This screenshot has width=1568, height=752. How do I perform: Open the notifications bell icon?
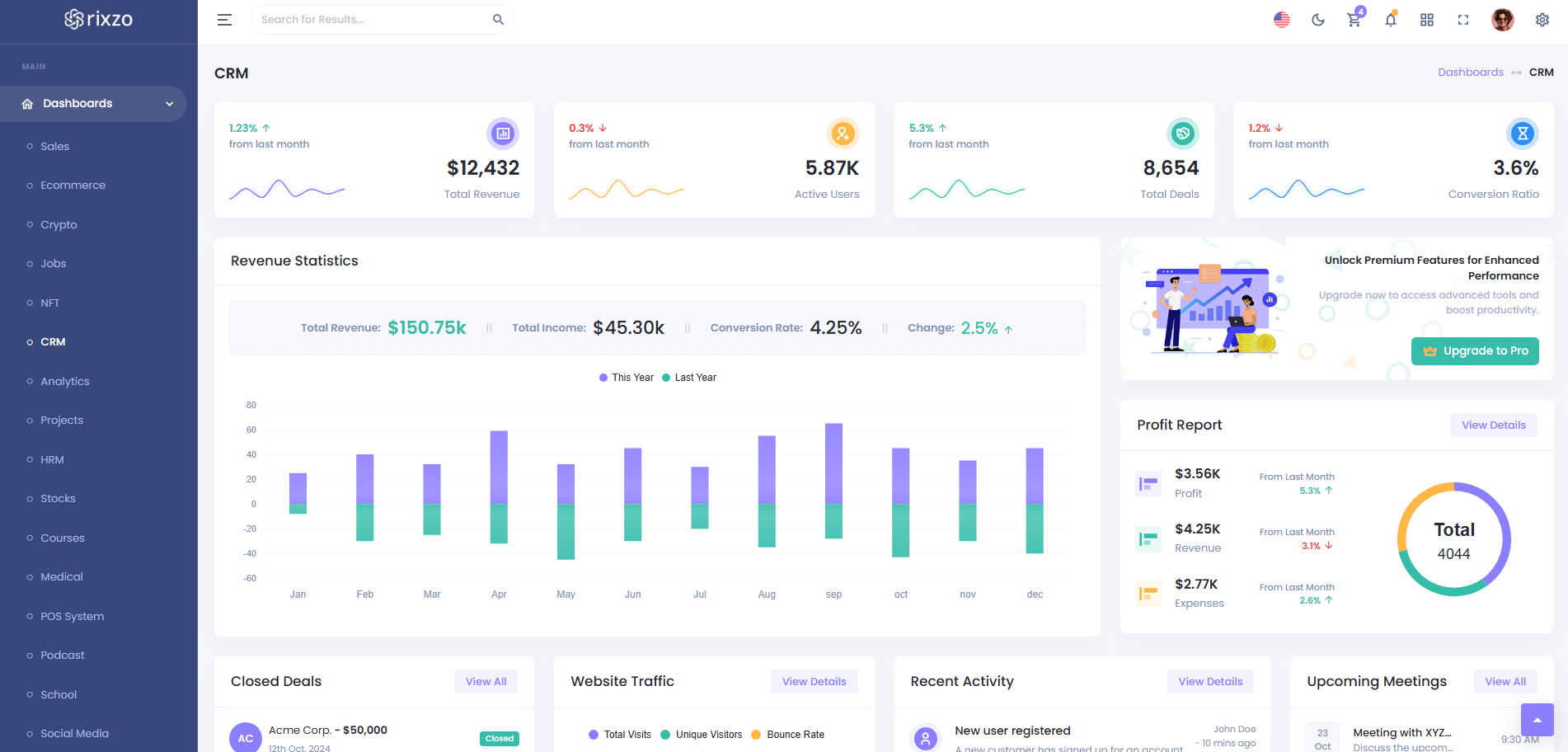tap(1391, 20)
